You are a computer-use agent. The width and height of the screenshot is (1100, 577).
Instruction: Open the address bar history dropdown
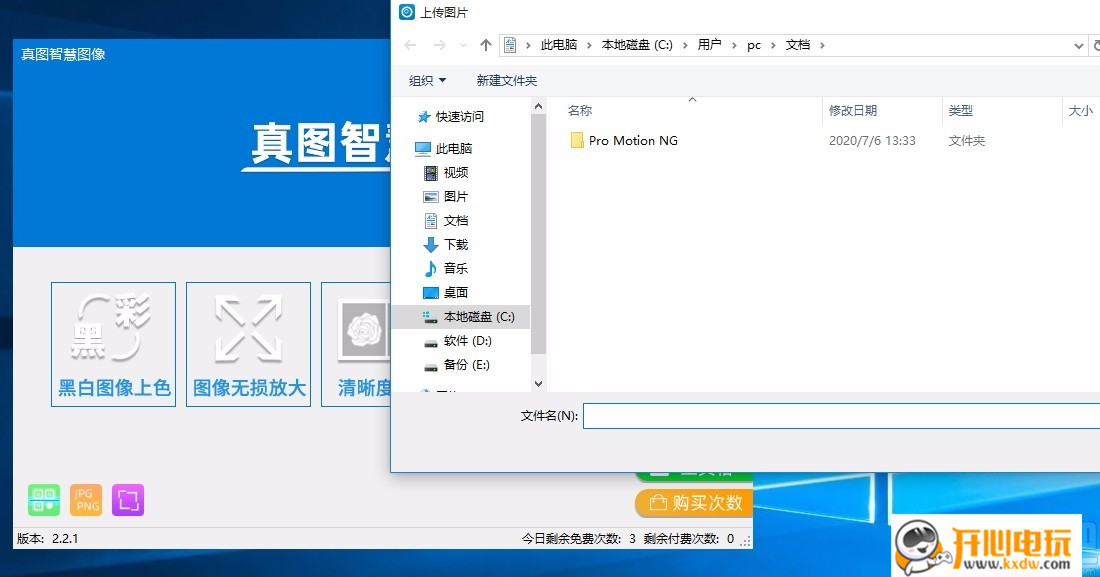1077,45
